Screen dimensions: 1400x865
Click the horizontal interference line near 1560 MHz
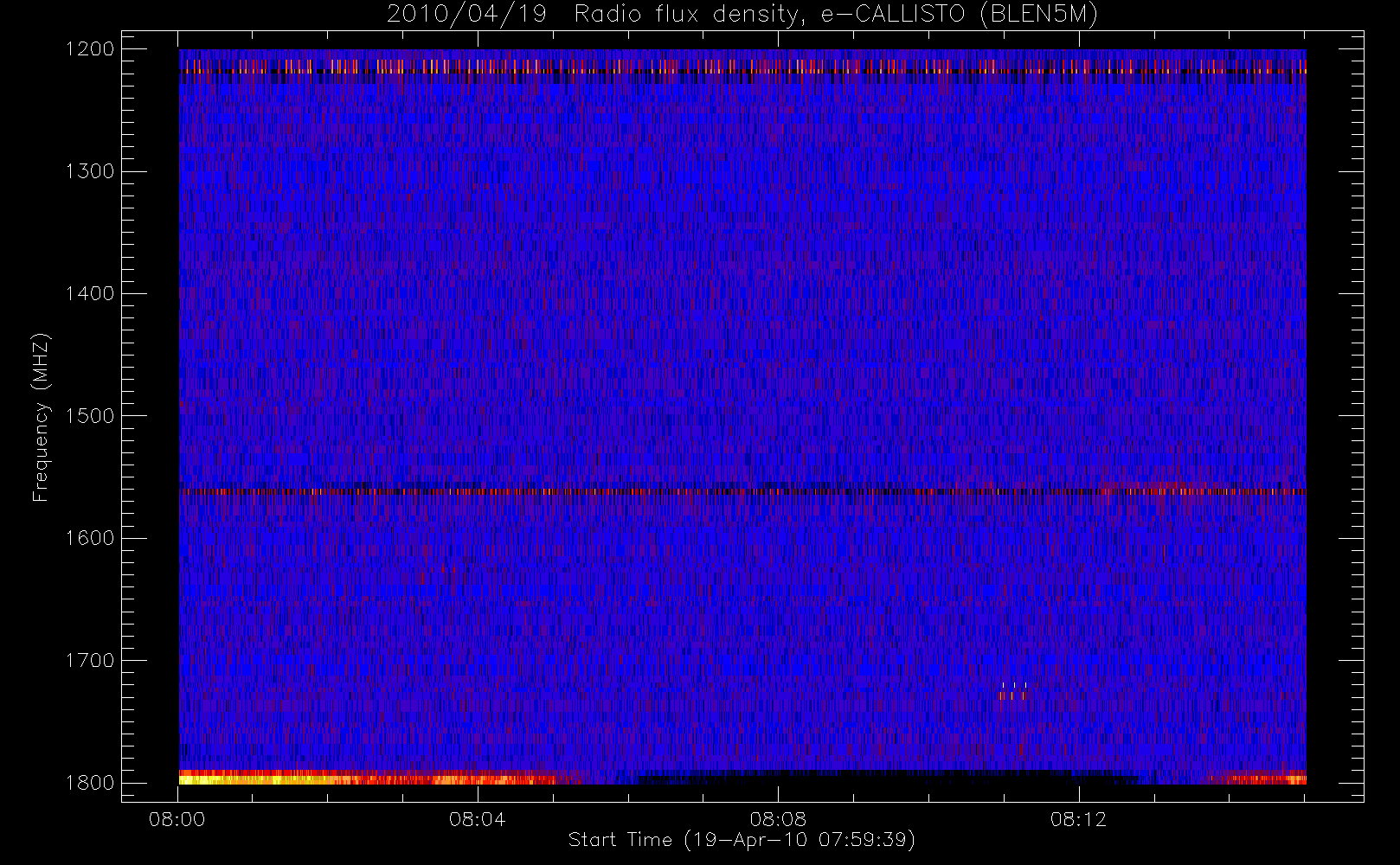tap(742, 491)
